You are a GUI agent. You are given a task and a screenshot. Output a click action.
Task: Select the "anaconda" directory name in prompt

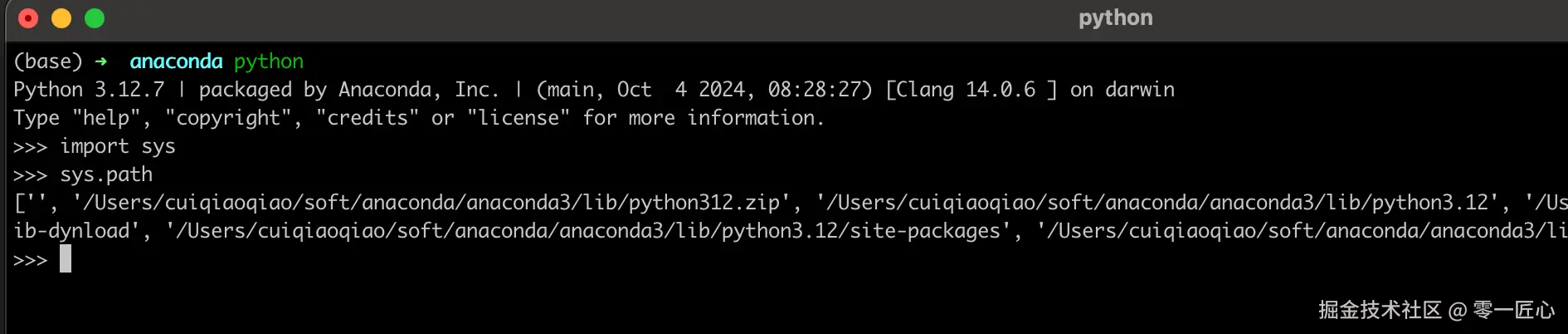[176, 61]
